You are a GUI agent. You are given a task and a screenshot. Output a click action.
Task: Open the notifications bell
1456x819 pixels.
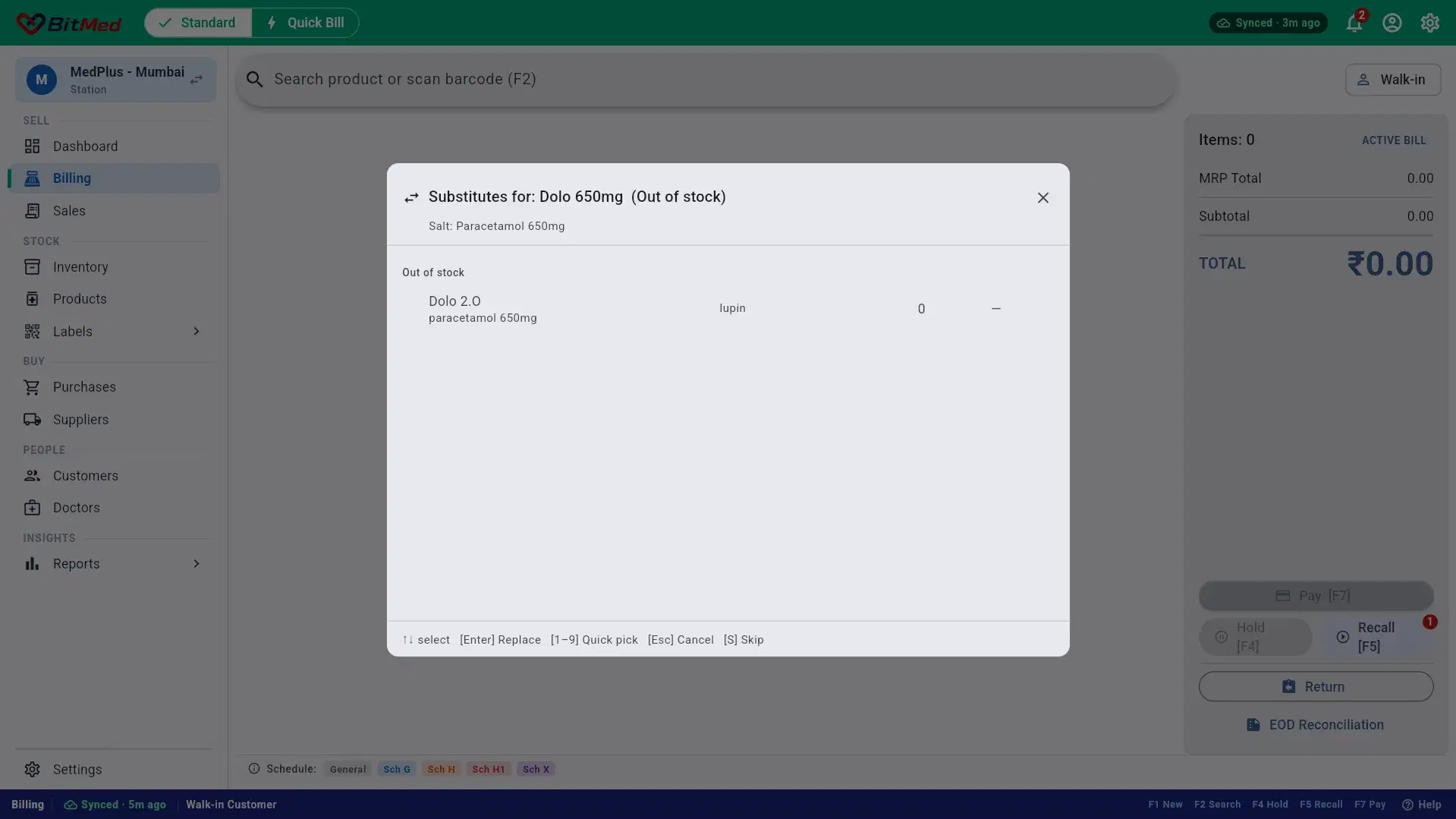(x=1354, y=24)
